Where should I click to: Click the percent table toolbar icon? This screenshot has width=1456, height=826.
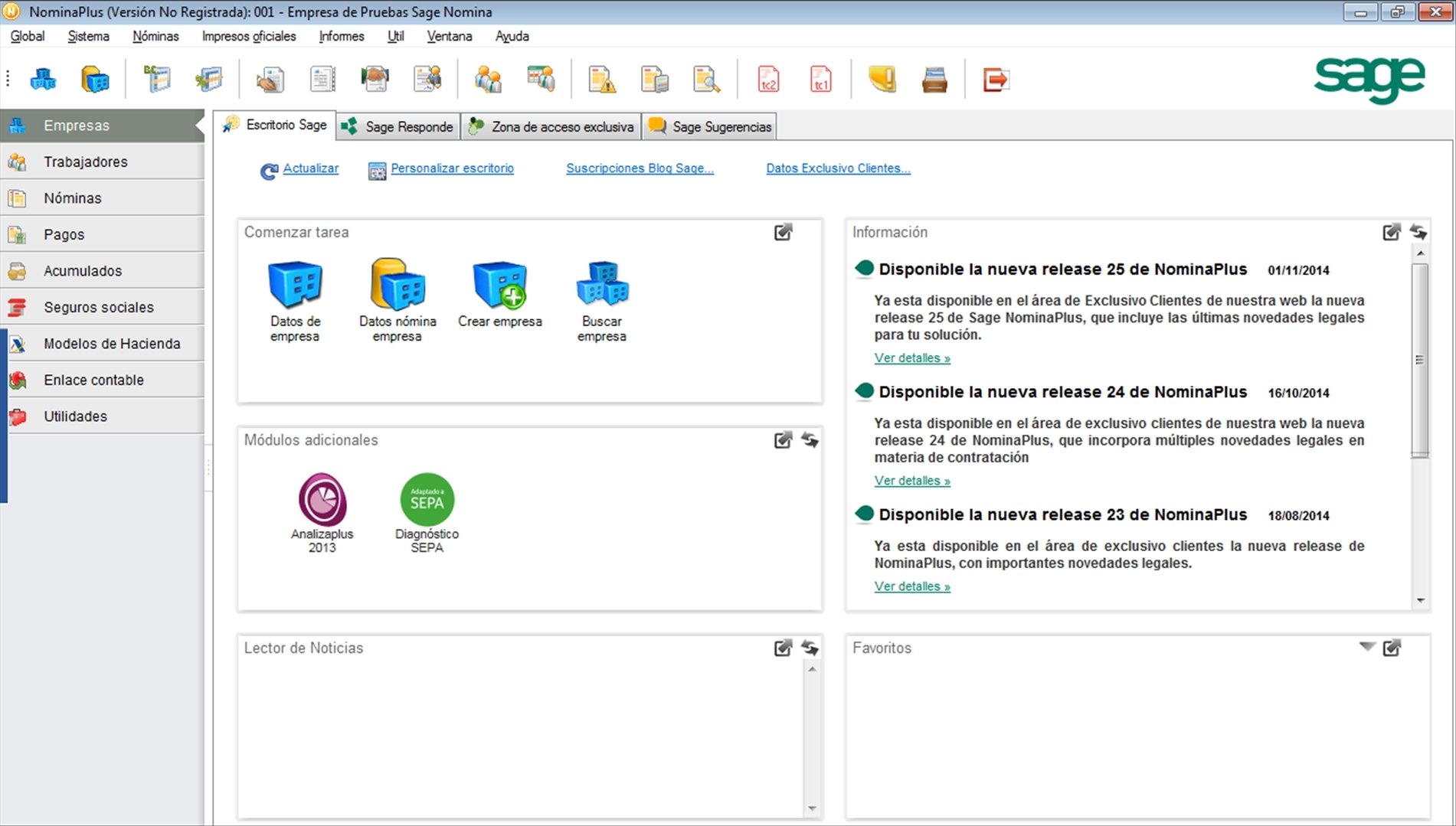209,80
